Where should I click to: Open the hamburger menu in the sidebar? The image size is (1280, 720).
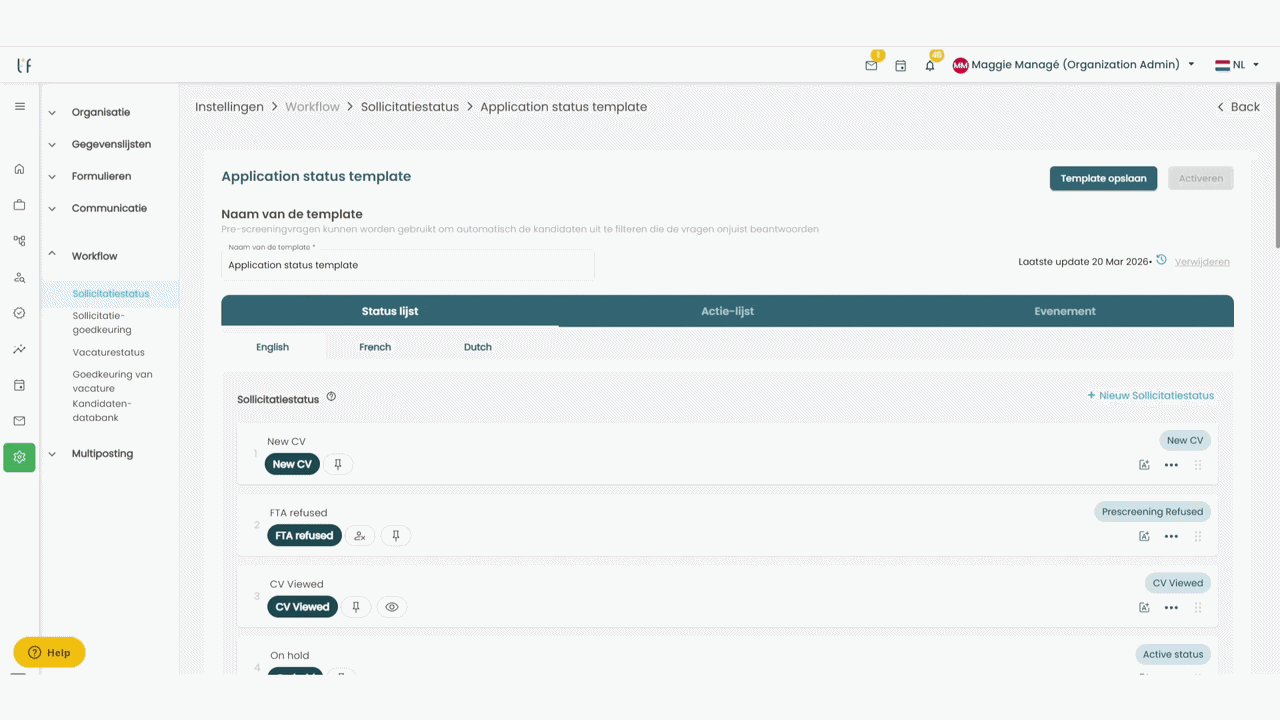19,106
